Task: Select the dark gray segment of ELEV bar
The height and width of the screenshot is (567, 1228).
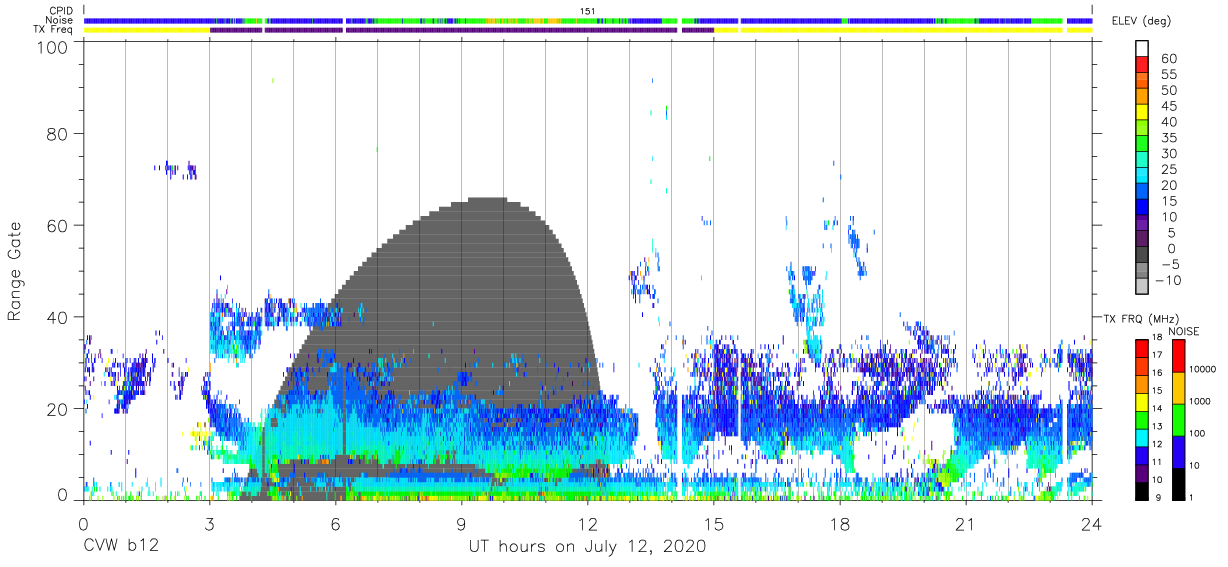Action: point(1143,254)
